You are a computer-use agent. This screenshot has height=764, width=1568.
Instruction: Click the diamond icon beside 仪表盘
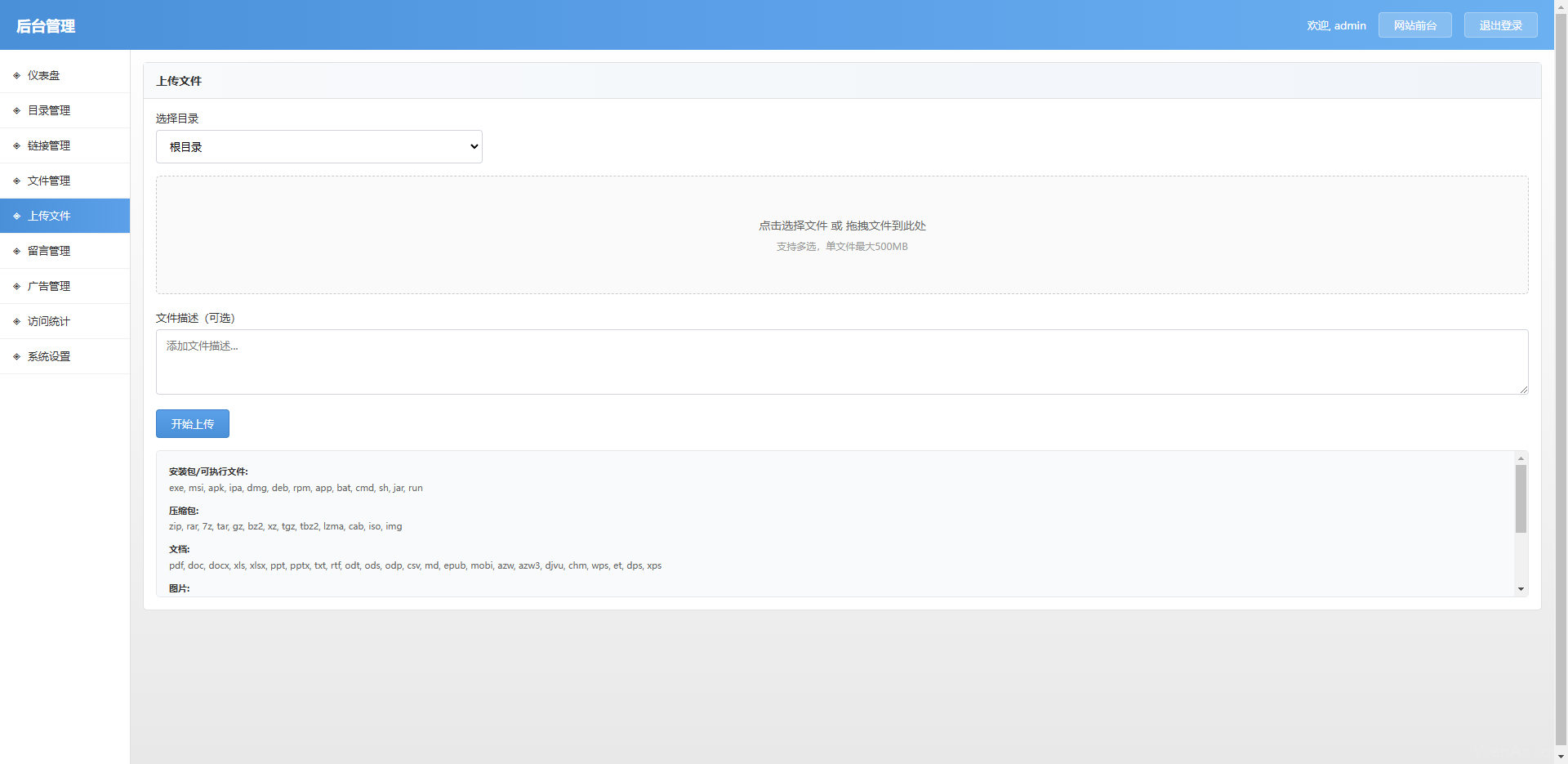point(16,75)
